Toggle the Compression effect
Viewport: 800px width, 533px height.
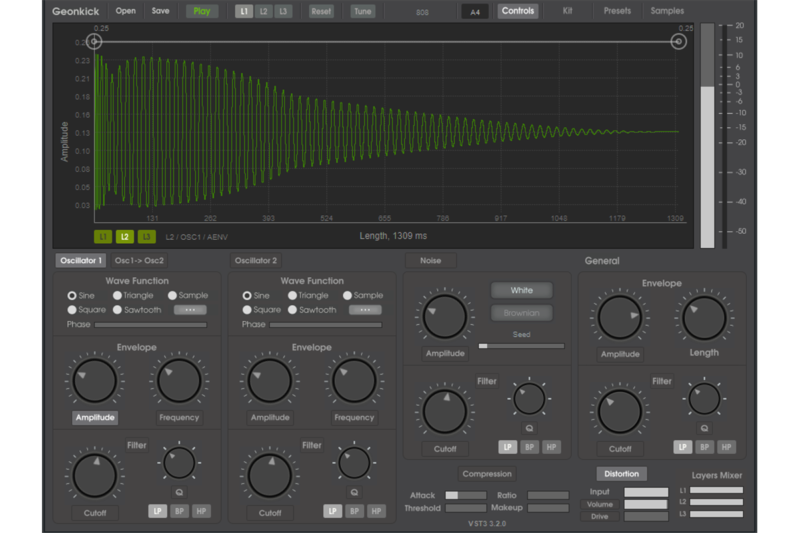487,474
